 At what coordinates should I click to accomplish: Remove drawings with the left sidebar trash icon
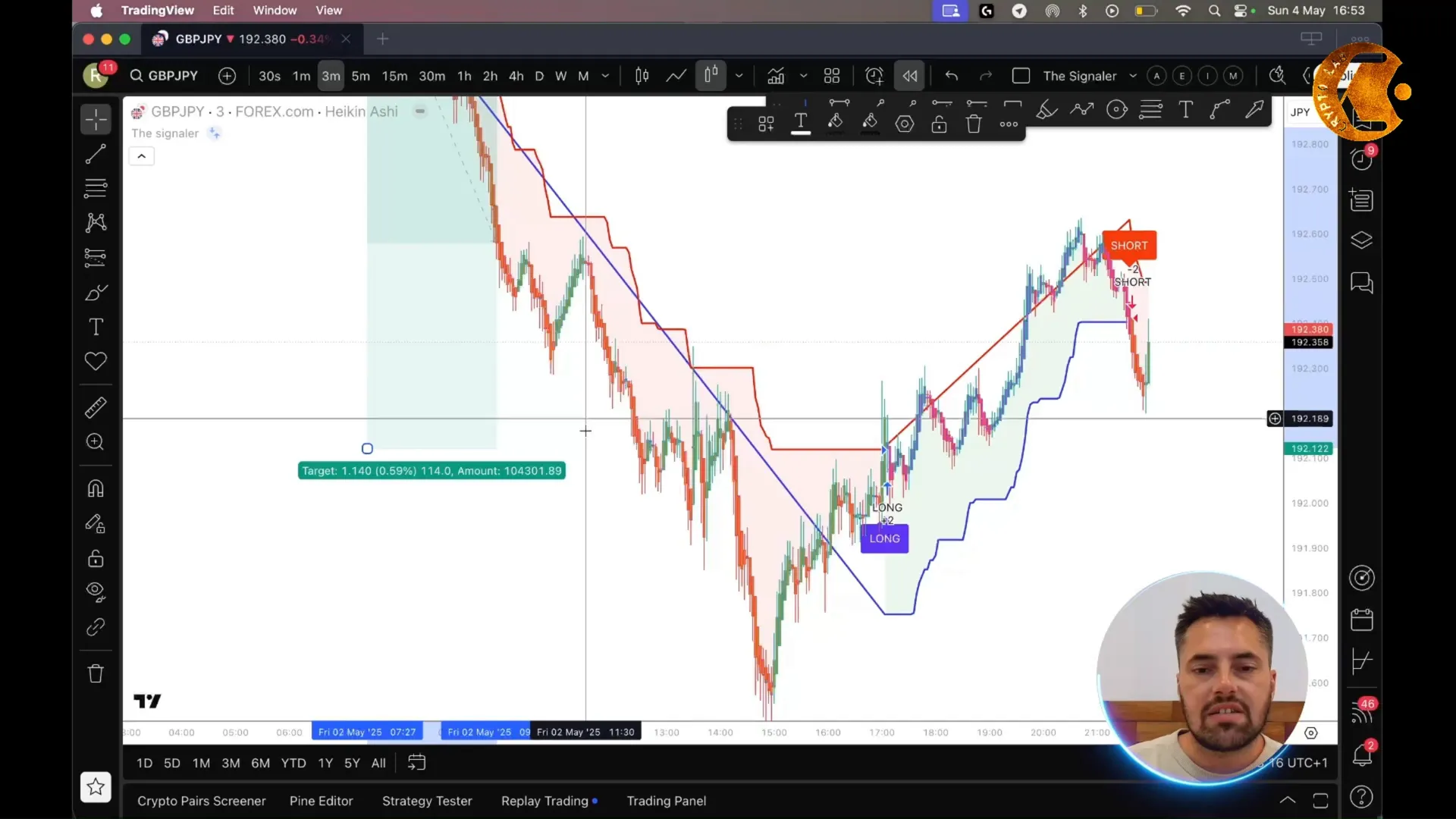pyautogui.click(x=96, y=673)
